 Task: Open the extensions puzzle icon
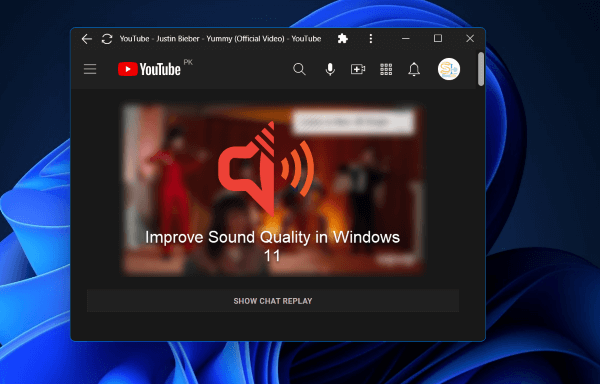pos(342,38)
